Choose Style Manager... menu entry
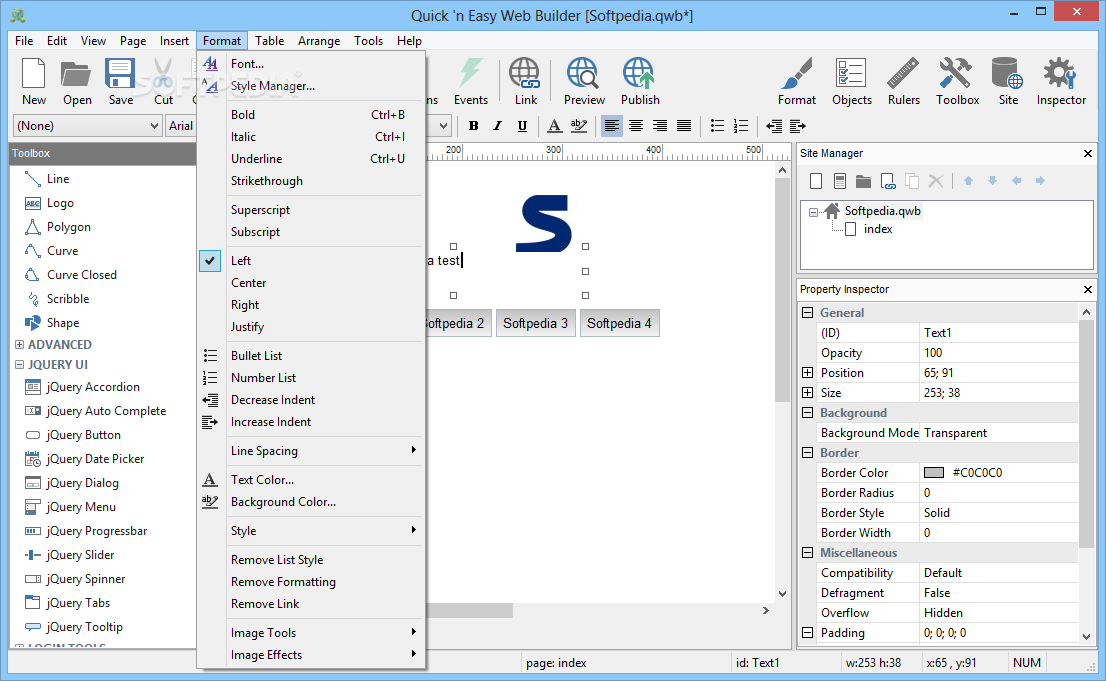 click(x=310, y=85)
